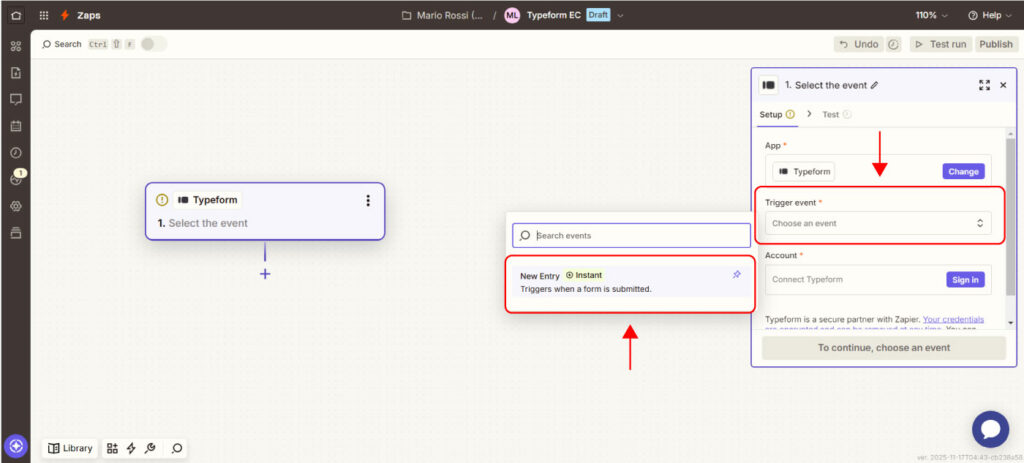Click the Publish button
This screenshot has height=463, width=1024.
click(x=995, y=44)
